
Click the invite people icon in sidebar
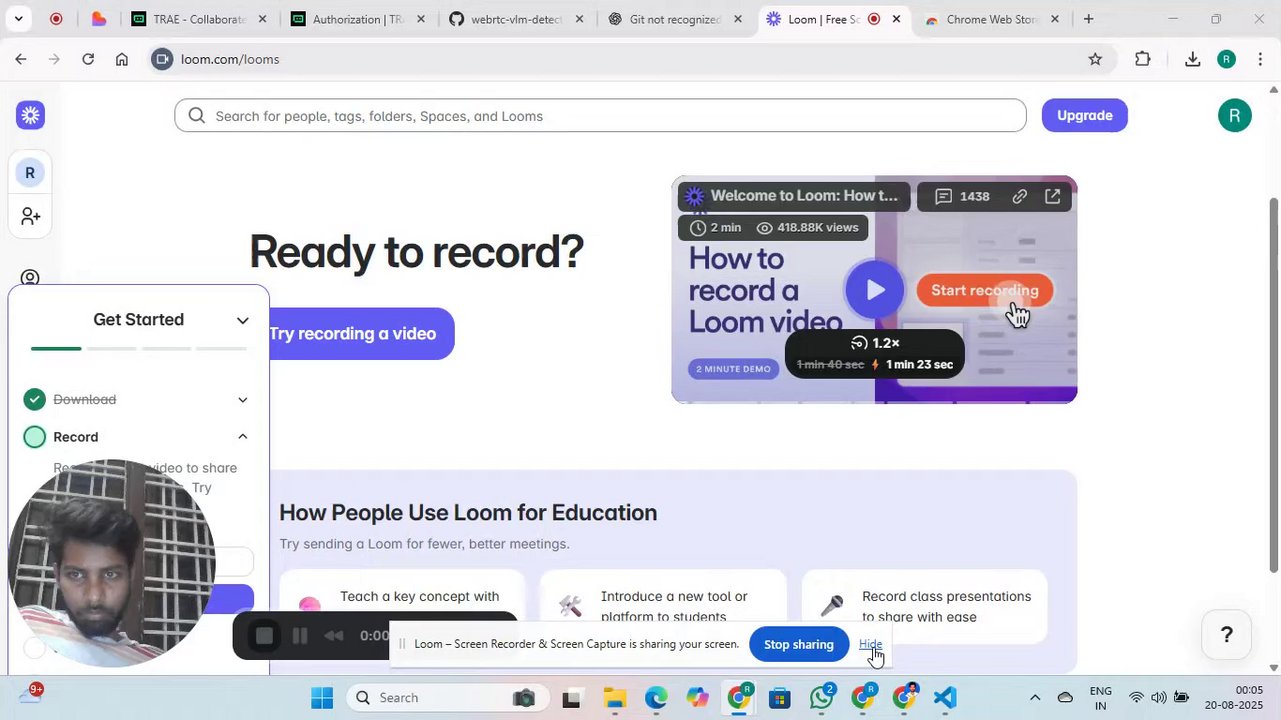30,216
